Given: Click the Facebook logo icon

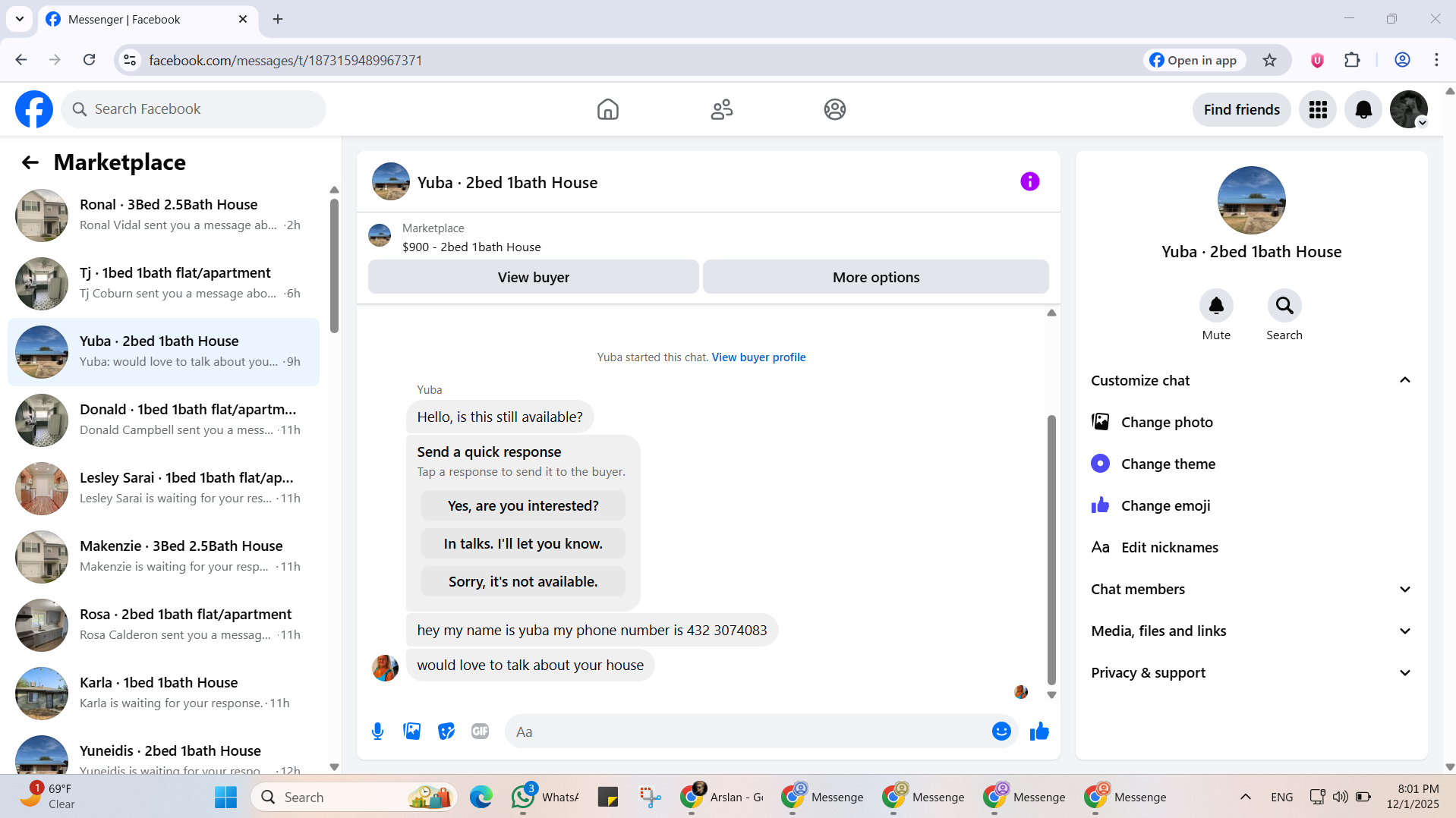Looking at the screenshot, I should pos(34,109).
